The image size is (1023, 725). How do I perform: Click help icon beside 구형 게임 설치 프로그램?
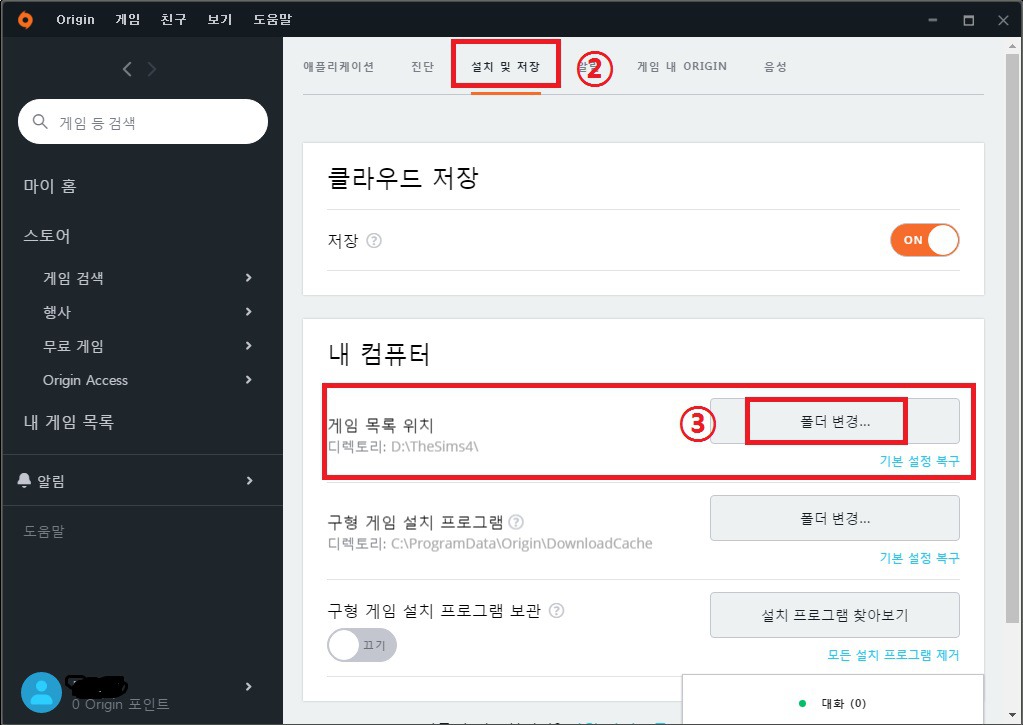pos(516,522)
